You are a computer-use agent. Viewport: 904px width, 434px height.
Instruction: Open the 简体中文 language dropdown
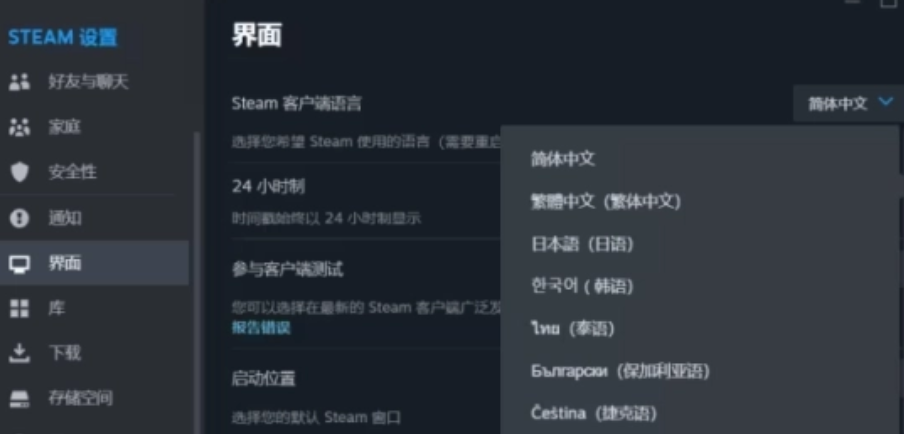pyautogui.click(x=848, y=103)
